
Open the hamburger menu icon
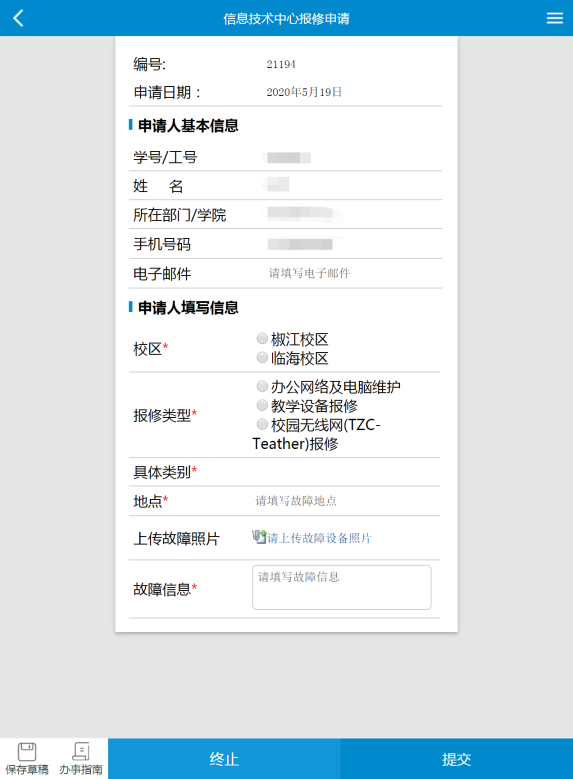555,18
